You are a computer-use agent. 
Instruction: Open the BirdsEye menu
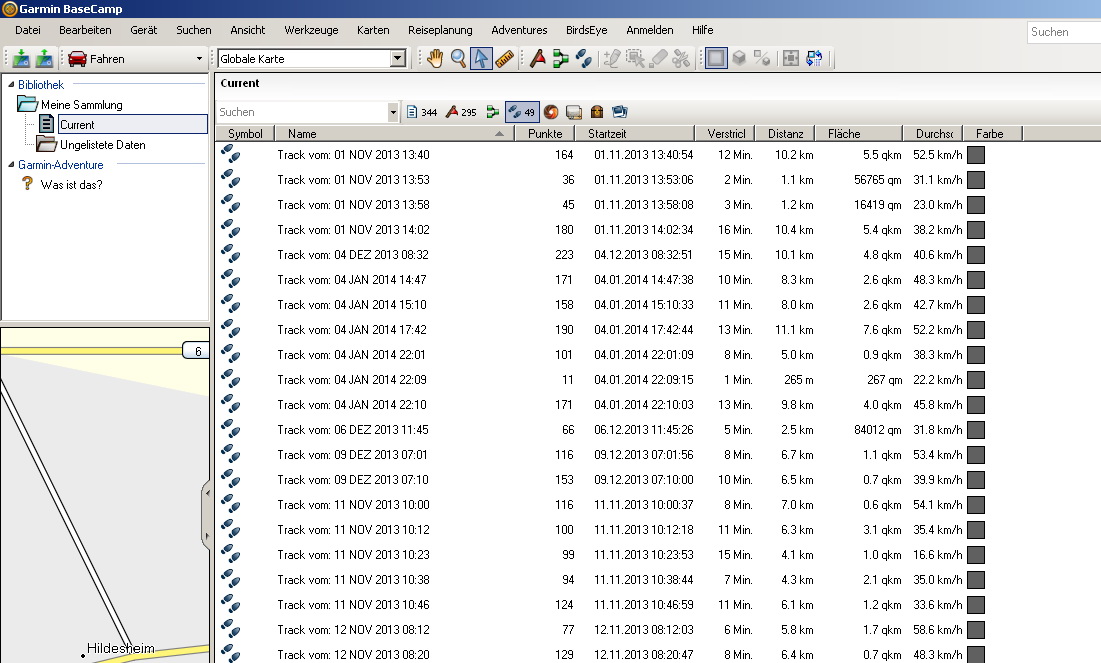point(586,31)
